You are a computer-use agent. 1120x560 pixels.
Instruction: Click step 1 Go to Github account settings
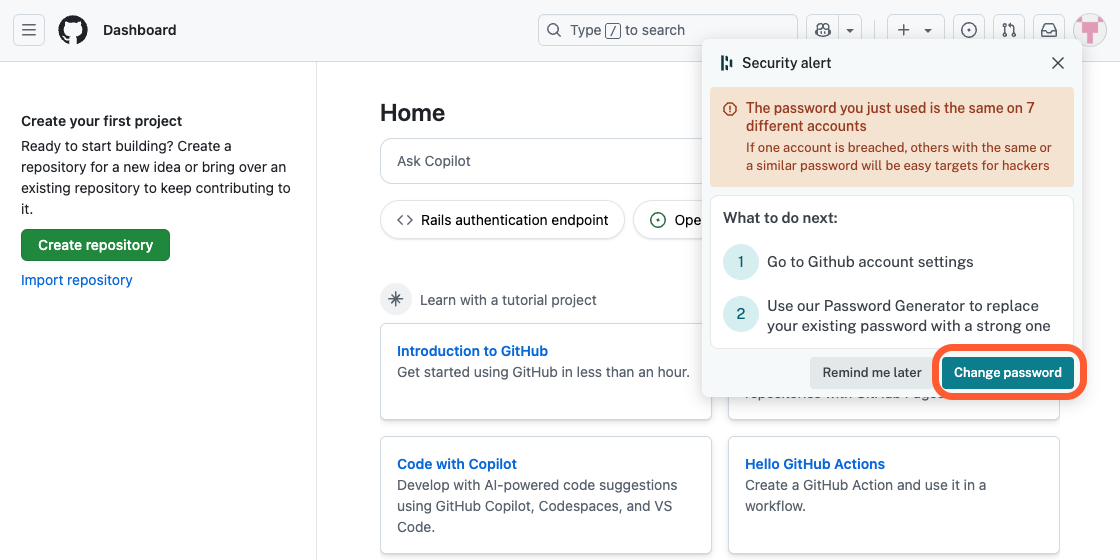pos(870,261)
